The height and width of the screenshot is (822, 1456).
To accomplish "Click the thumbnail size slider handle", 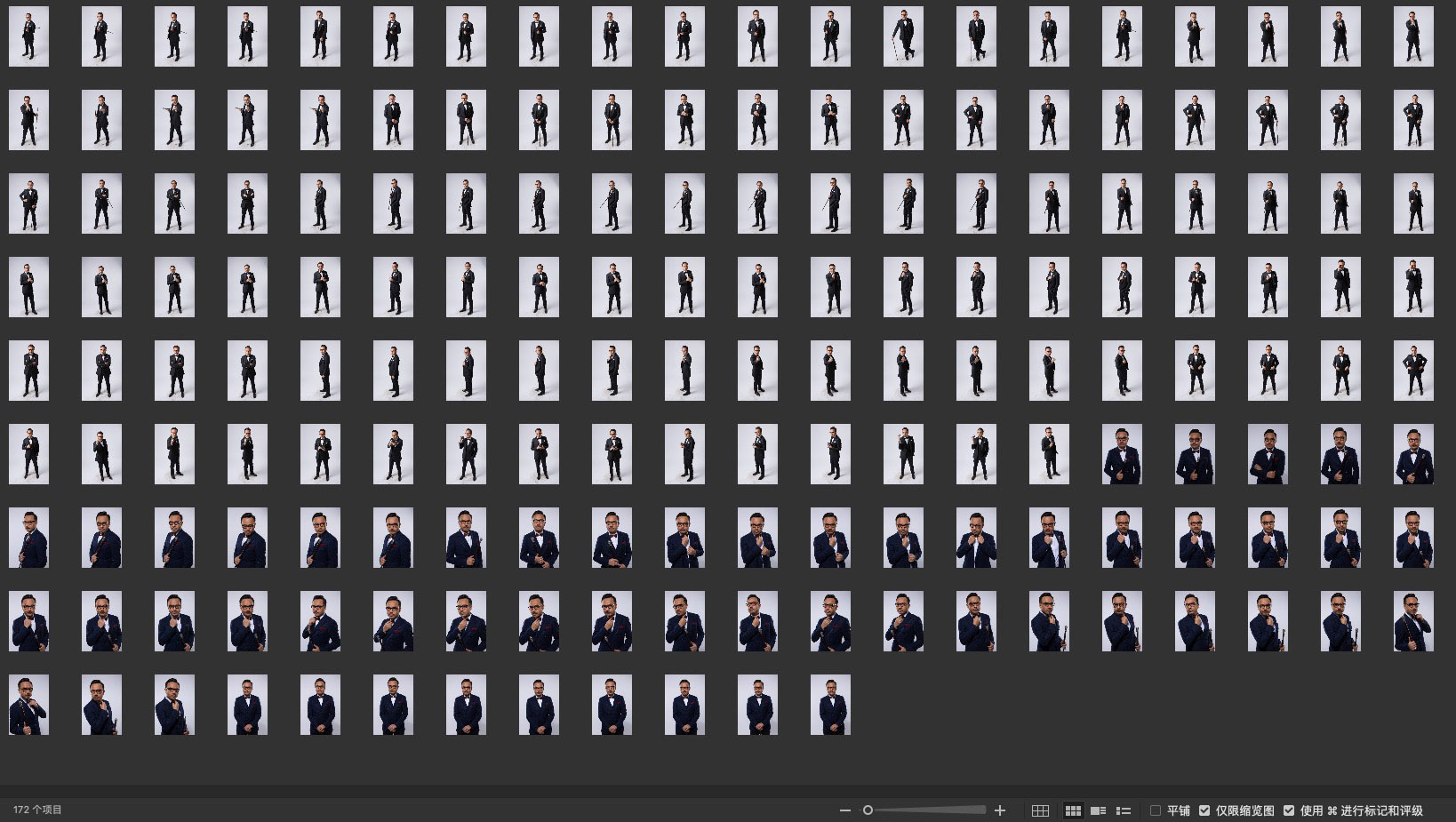I will [868, 810].
